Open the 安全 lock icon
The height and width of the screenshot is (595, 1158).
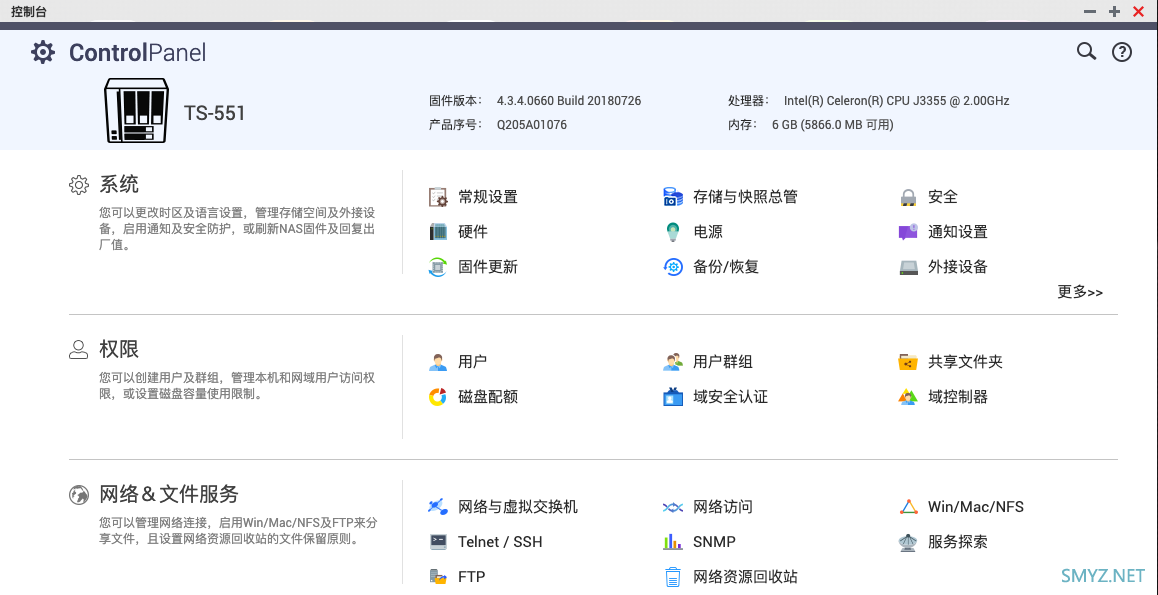[x=908, y=197]
